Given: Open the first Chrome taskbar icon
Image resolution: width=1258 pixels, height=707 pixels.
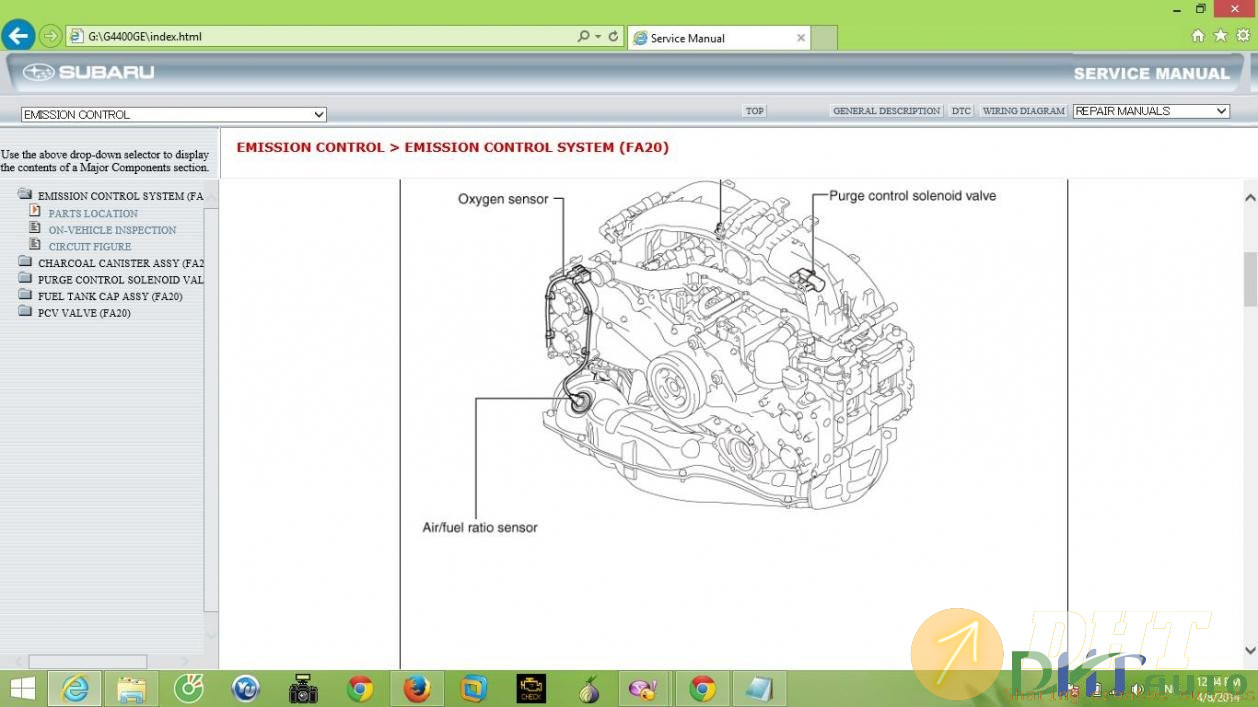Looking at the screenshot, I should click(x=360, y=689).
